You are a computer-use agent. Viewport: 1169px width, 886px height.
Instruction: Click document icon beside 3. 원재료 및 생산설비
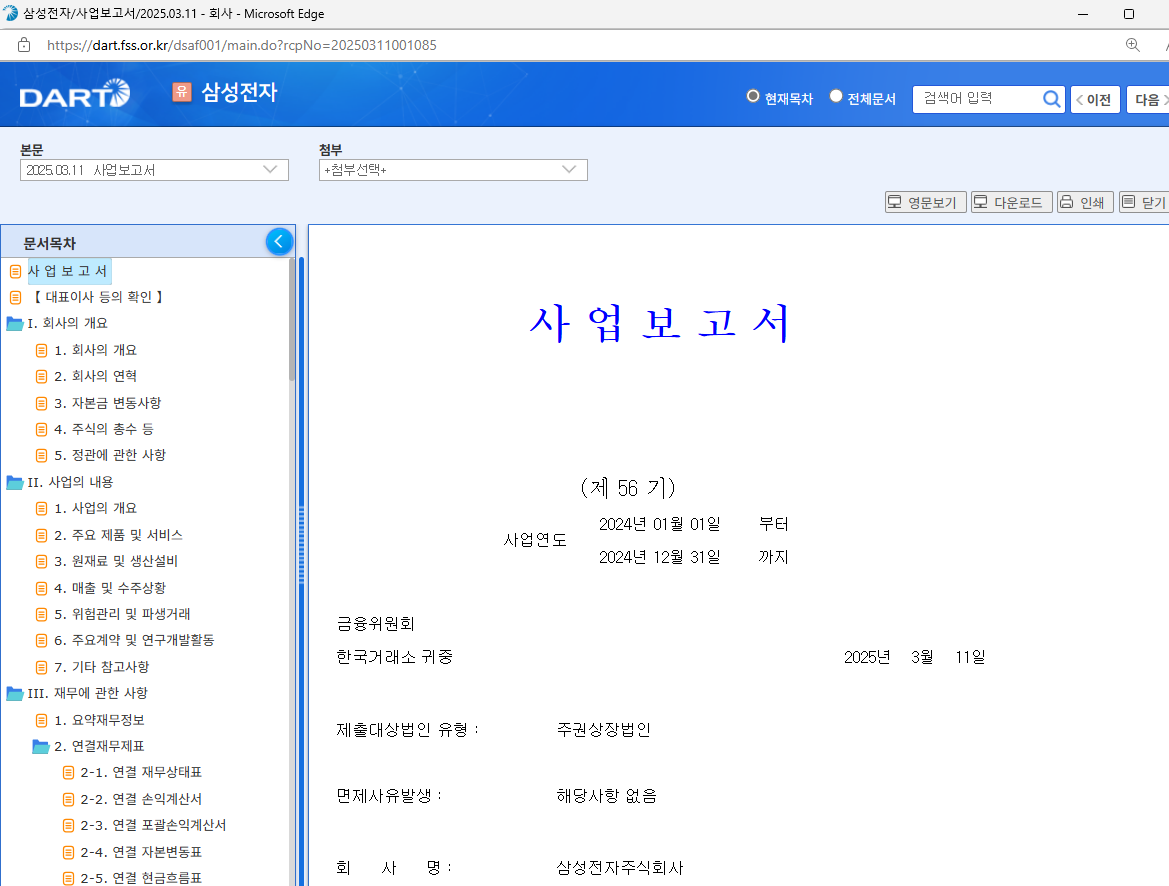42,562
